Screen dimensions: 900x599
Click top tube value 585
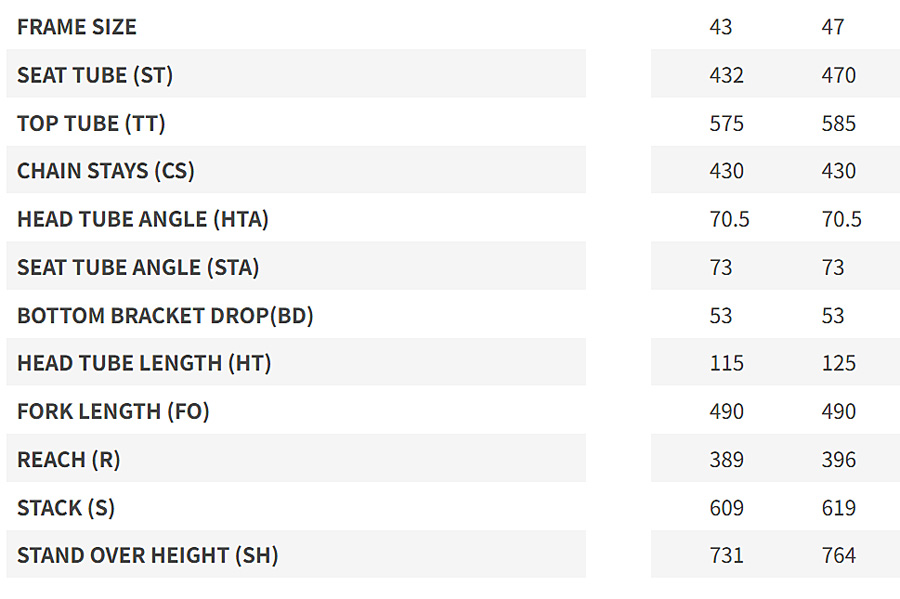click(x=838, y=123)
